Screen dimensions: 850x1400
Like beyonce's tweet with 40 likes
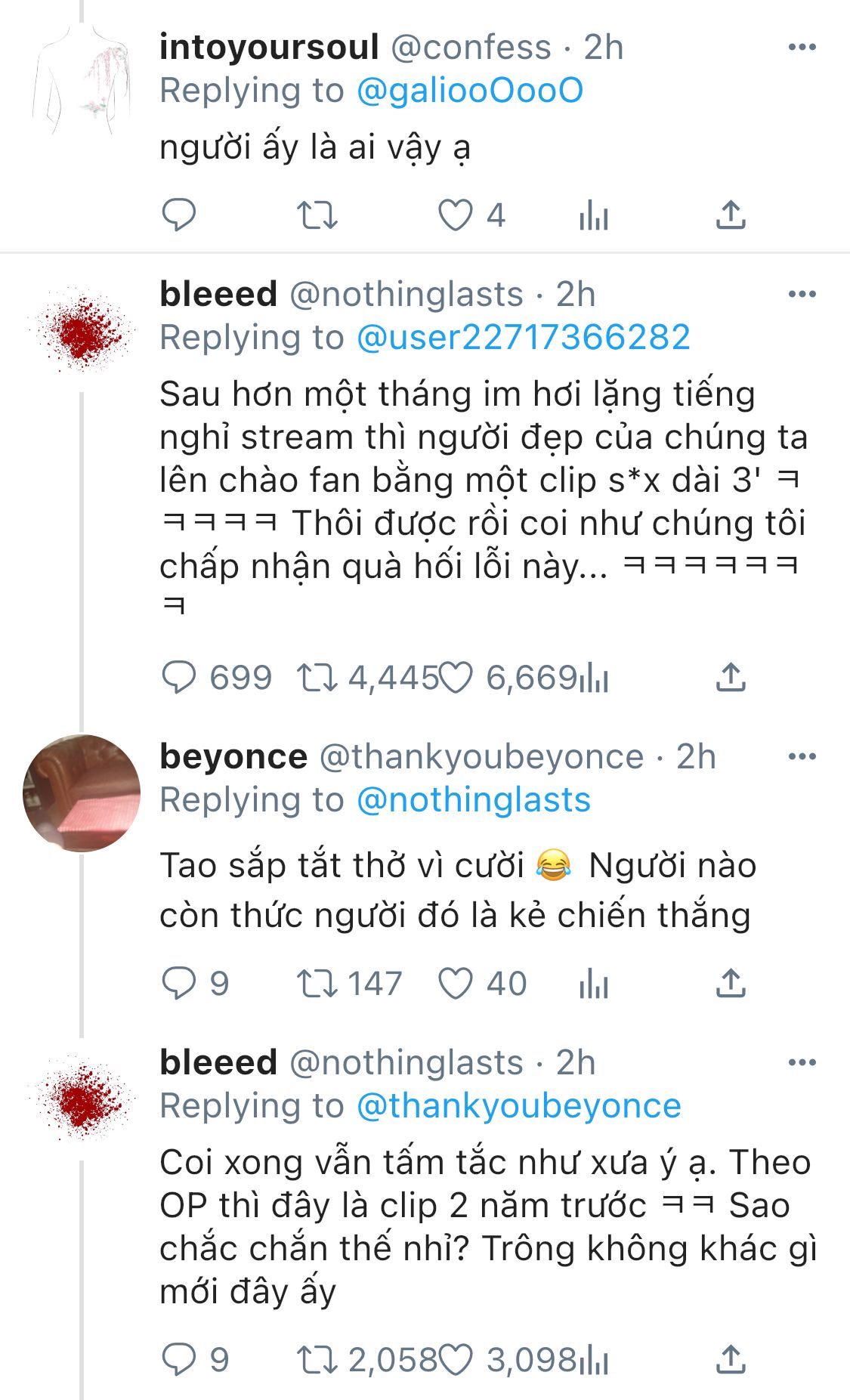click(x=456, y=984)
